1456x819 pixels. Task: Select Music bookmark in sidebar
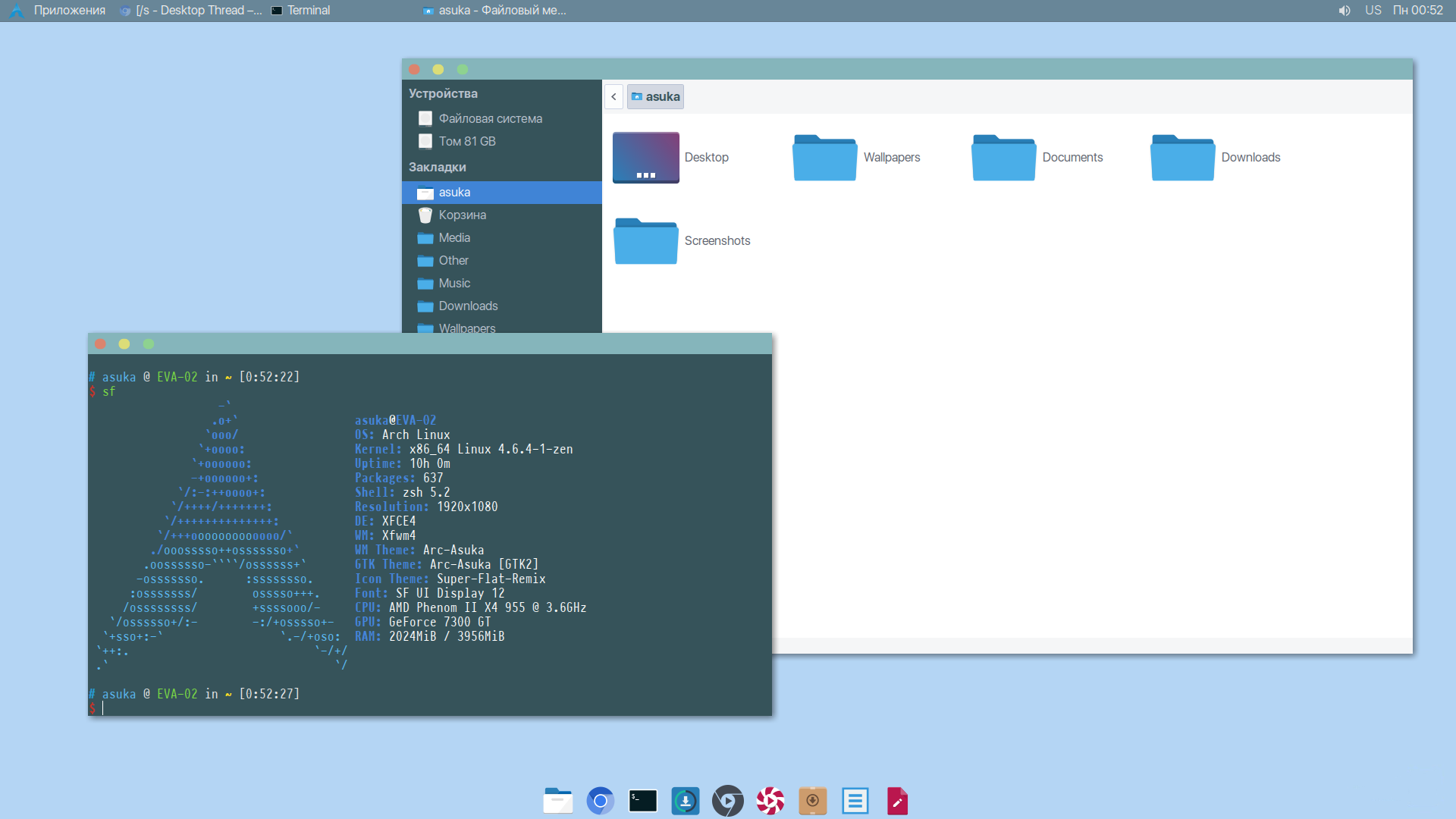454,284
